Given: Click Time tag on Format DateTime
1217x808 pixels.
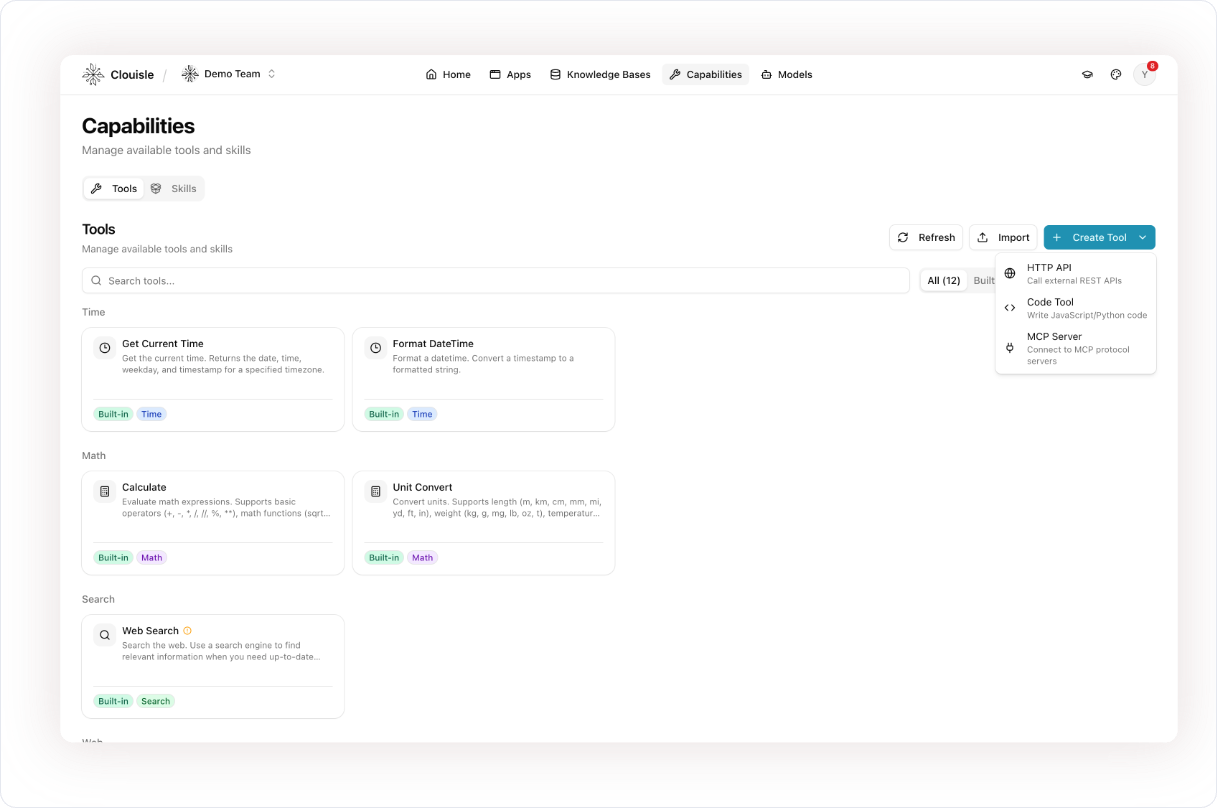Looking at the screenshot, I should (x=422, y=414).
